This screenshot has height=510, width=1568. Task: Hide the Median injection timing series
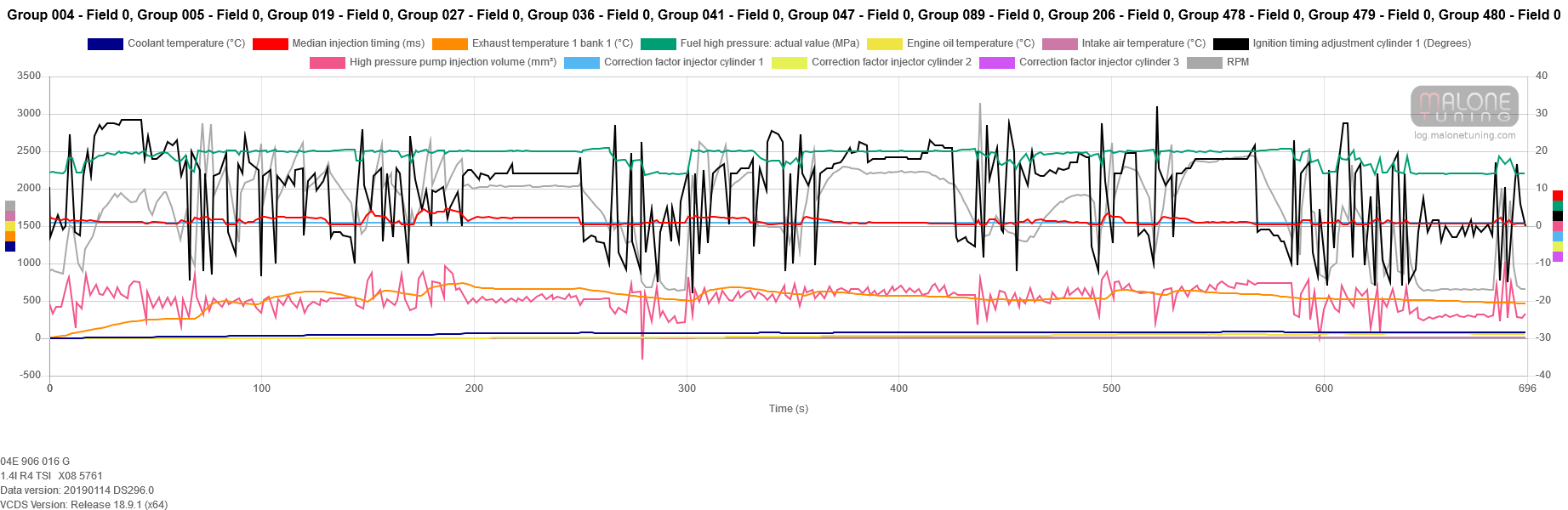click(357, 43)
